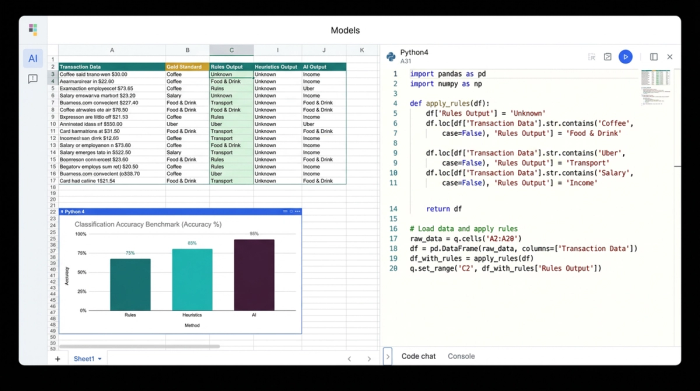700x391 pixels.
Task: Click the Heuristics Output header cell
Action: tap(277, 67)
